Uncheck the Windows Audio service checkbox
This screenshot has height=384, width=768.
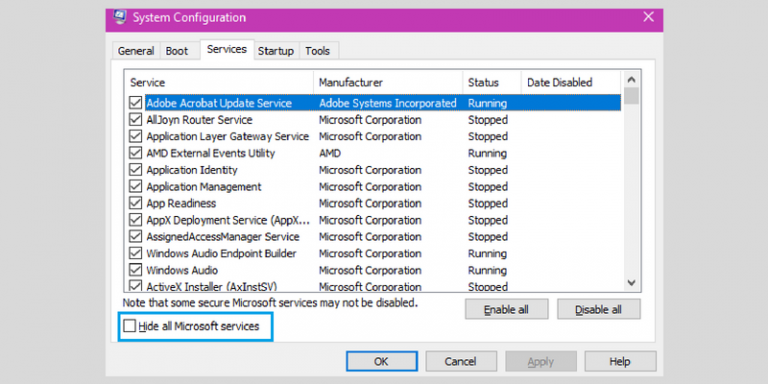pyautogui.click(x=135, y=270)
